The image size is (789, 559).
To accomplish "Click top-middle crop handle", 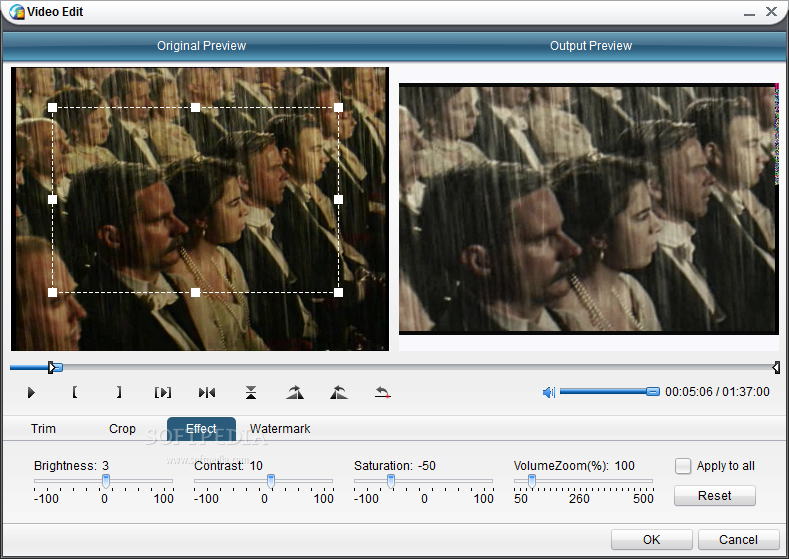I will (196, 107).
